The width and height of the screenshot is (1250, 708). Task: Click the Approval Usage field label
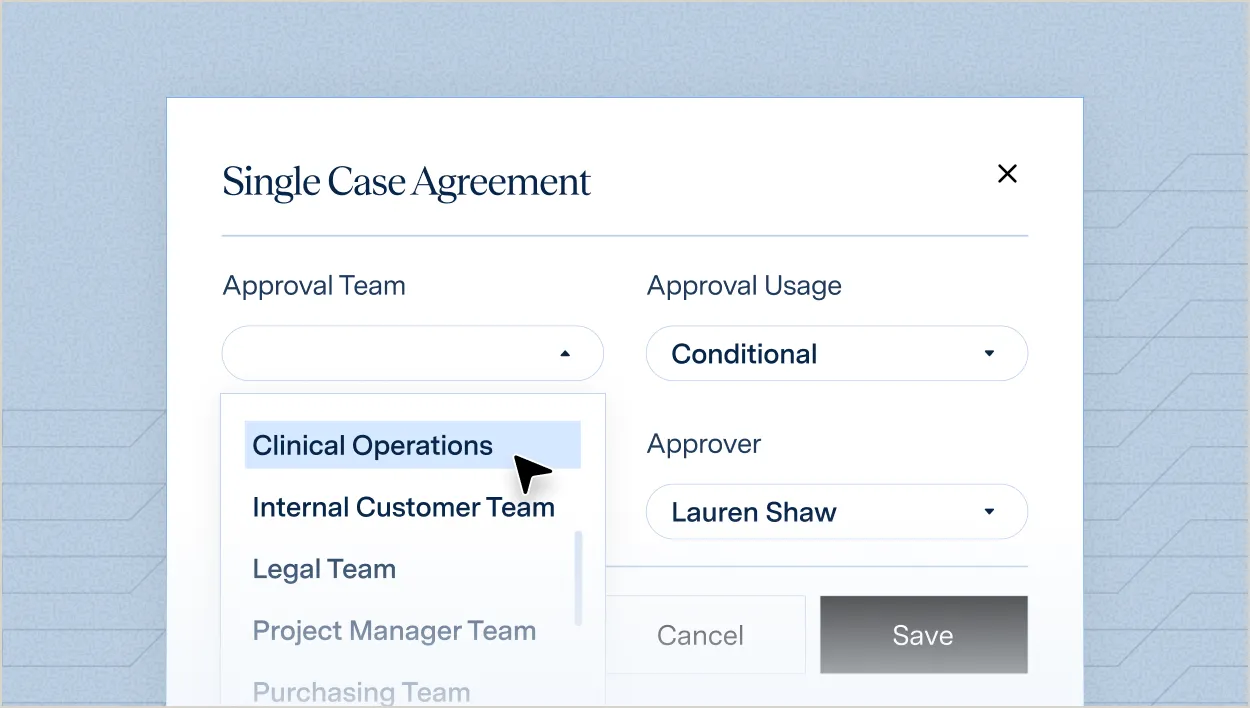[x=744, y=286]
